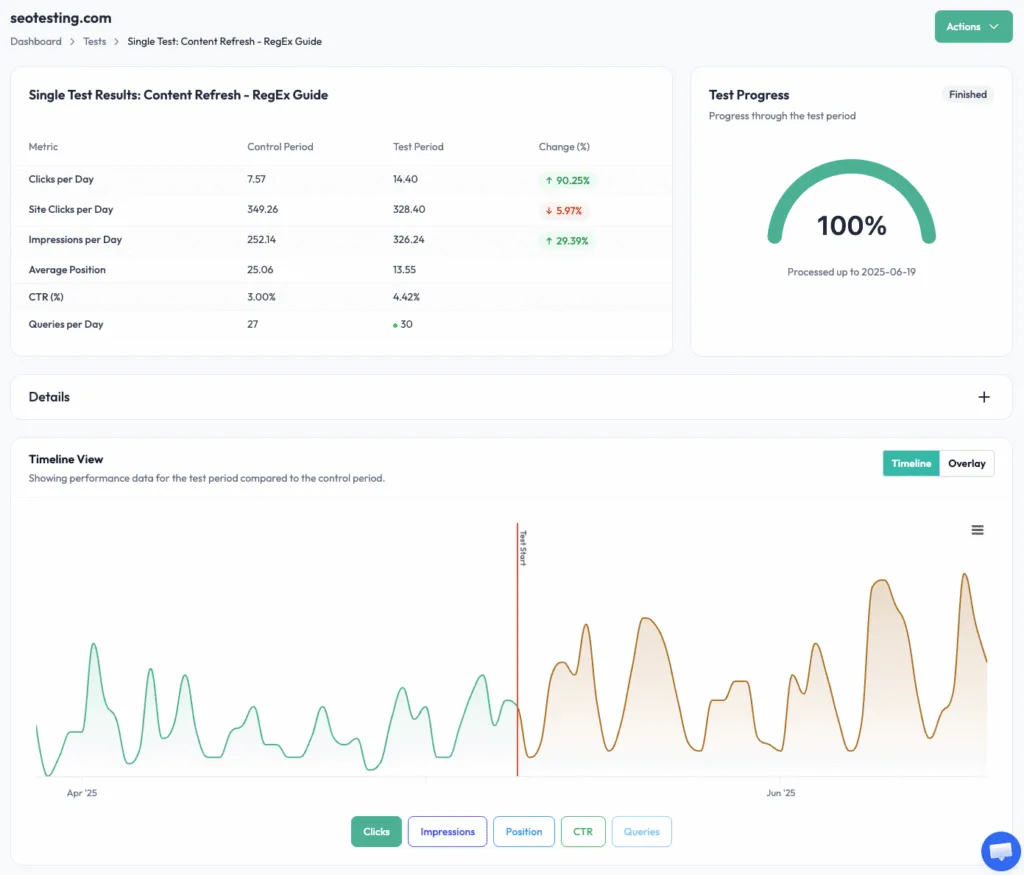Viewport: 1024px width, 875px height.
Task: Open Dashboard from the breadcrumb
Action: pos(36,42)
